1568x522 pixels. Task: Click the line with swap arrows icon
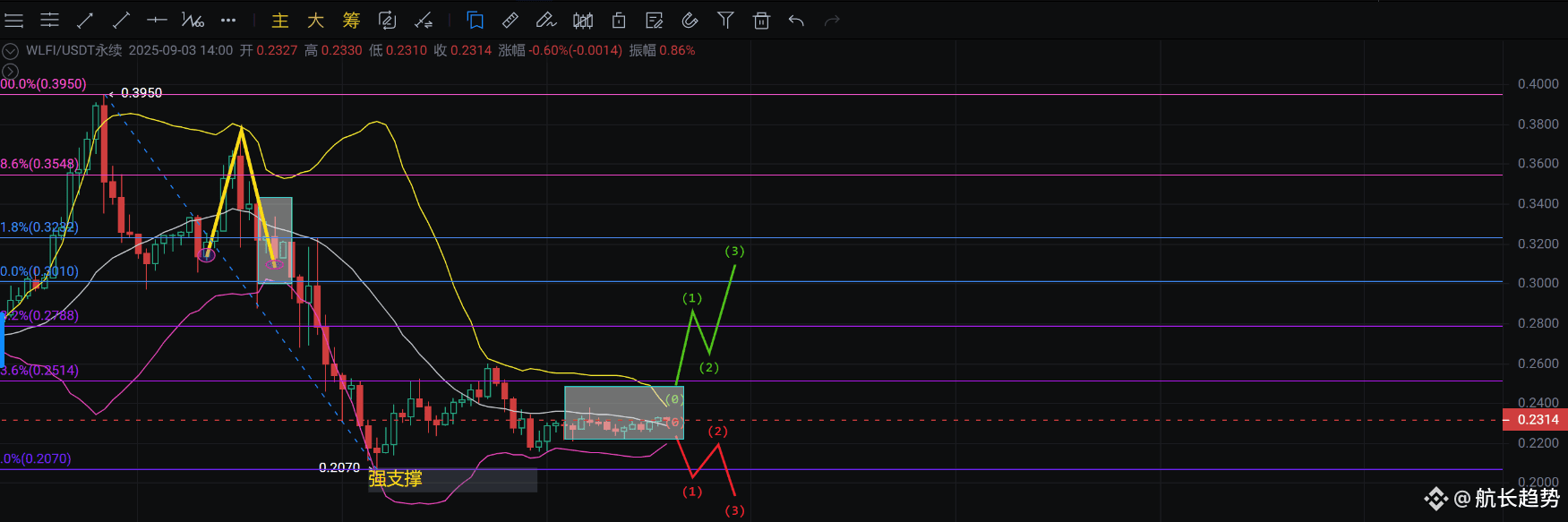(x=423, y=20)
